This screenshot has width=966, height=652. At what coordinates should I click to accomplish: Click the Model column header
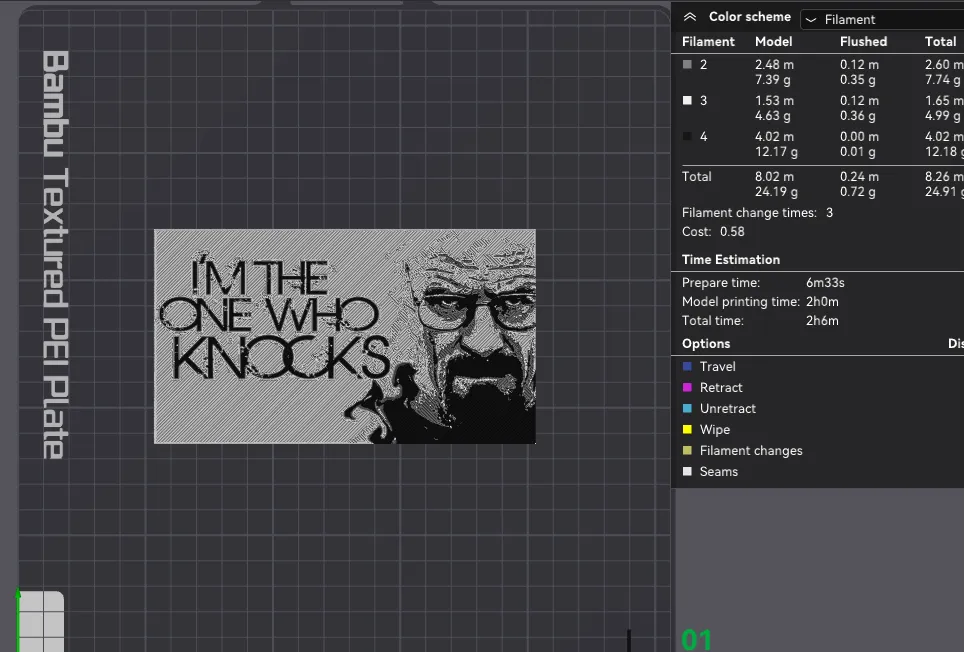(x=773, y=42)
